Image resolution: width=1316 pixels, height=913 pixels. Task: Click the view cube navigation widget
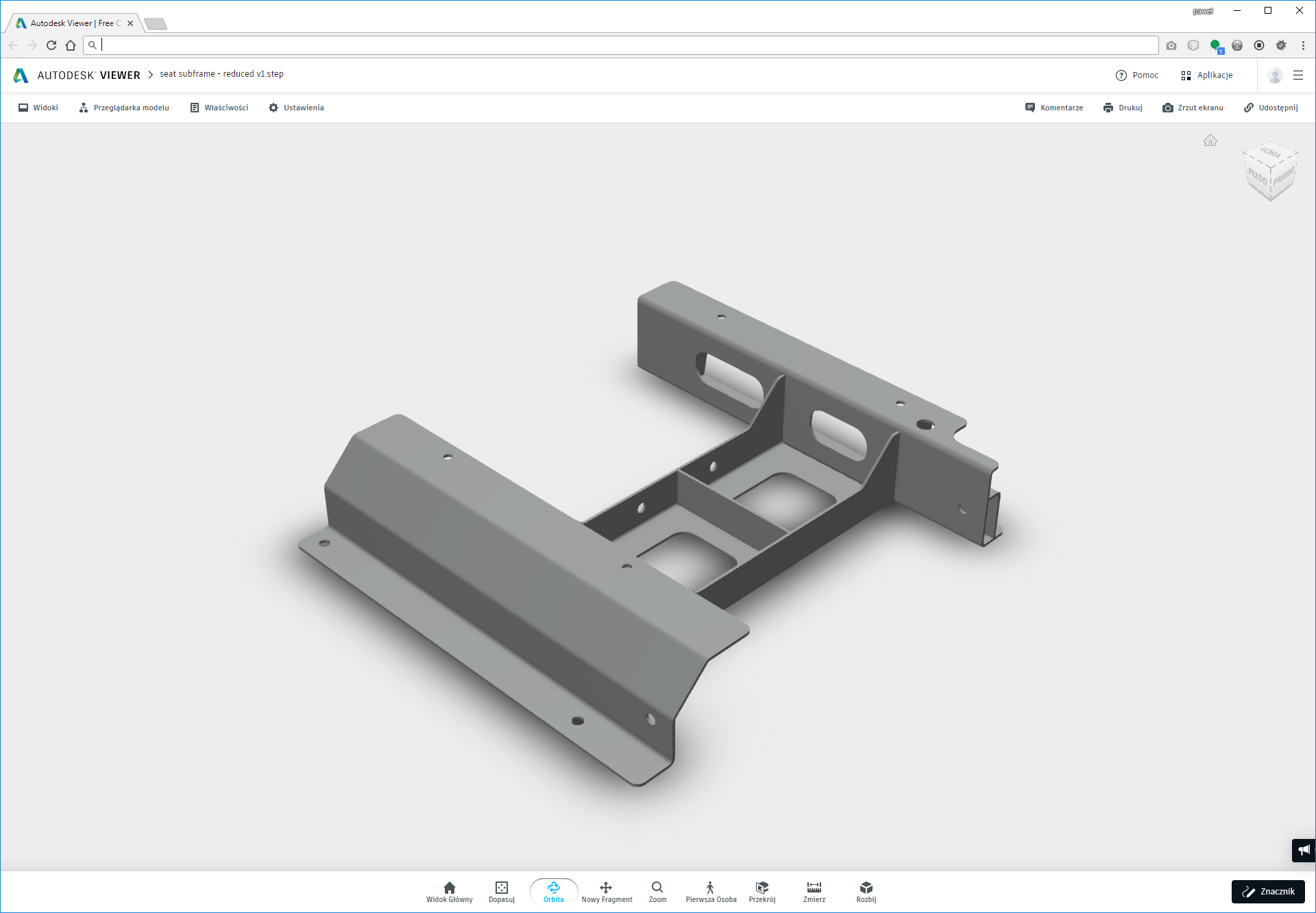1270,171
